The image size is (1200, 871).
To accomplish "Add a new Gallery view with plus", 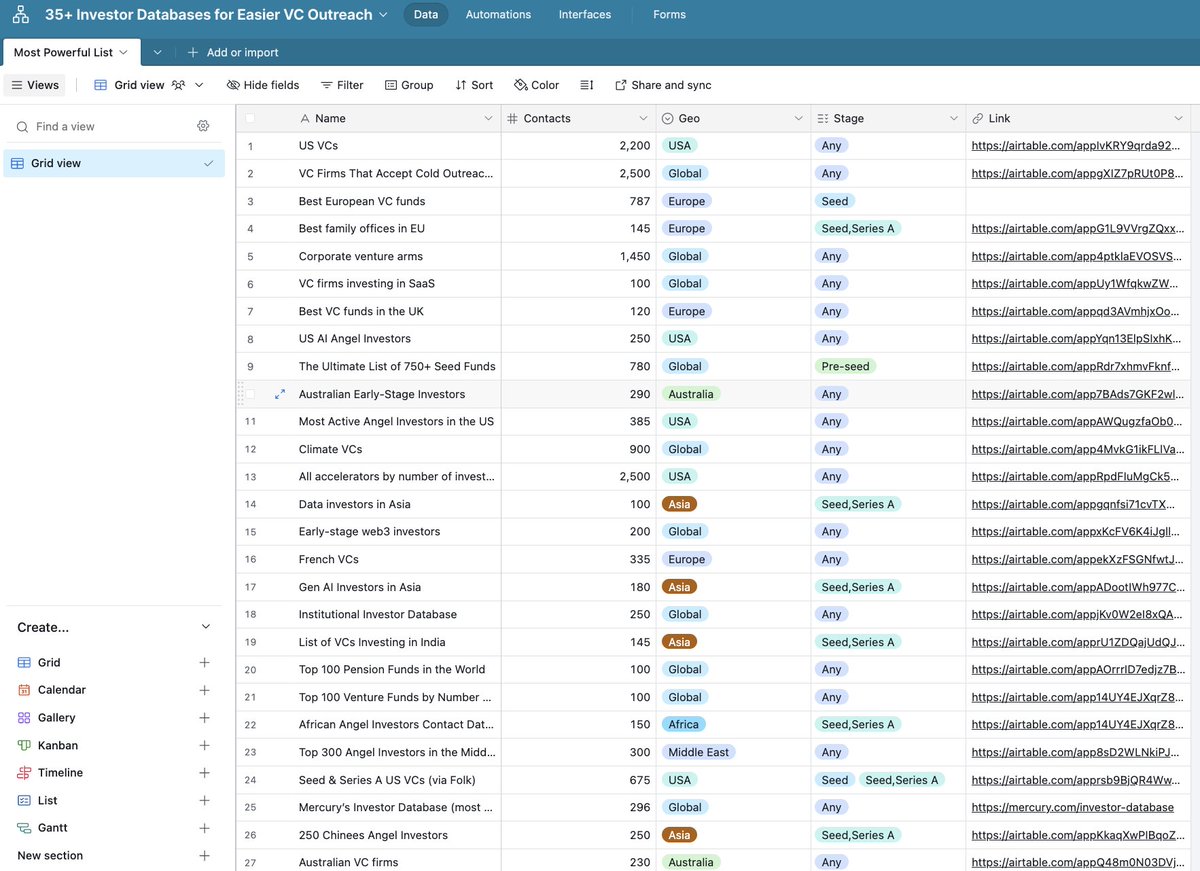I will click(x=204, y=717).
